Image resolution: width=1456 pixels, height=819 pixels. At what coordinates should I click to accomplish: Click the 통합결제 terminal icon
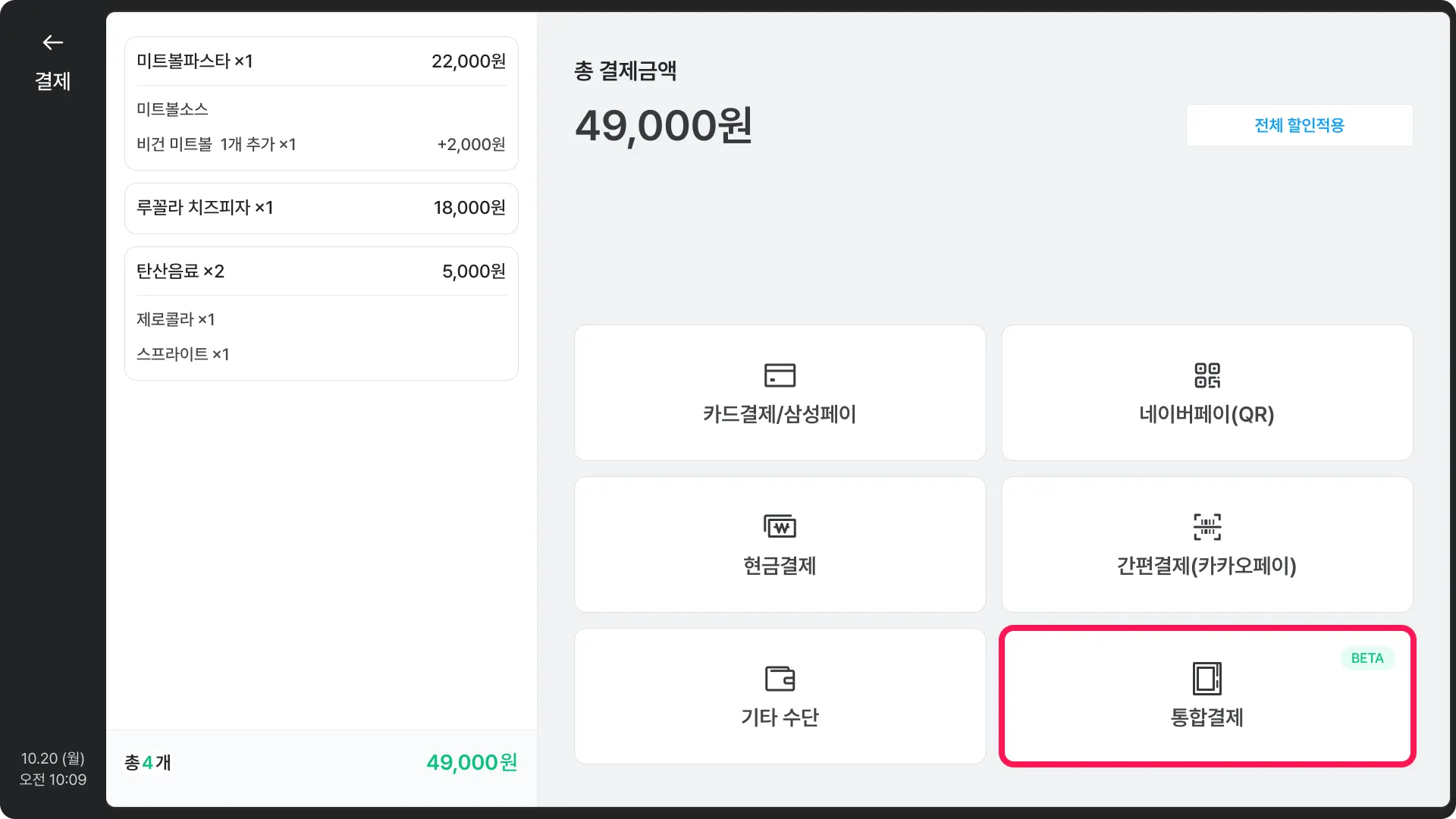pyautogui.click(x=1207, y=678)
